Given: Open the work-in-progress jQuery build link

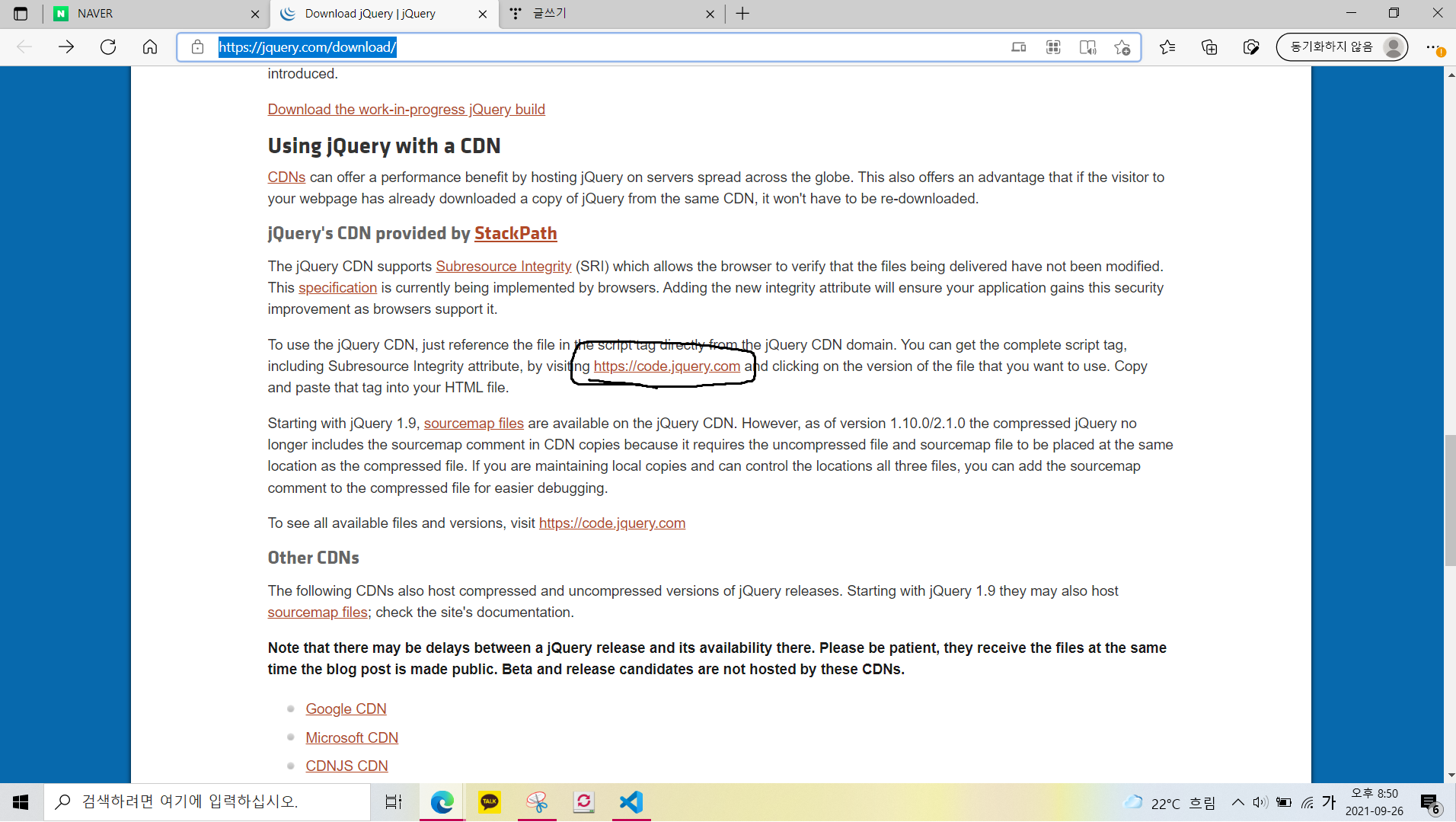Looking at the screenshot, I should pos(406,109).
